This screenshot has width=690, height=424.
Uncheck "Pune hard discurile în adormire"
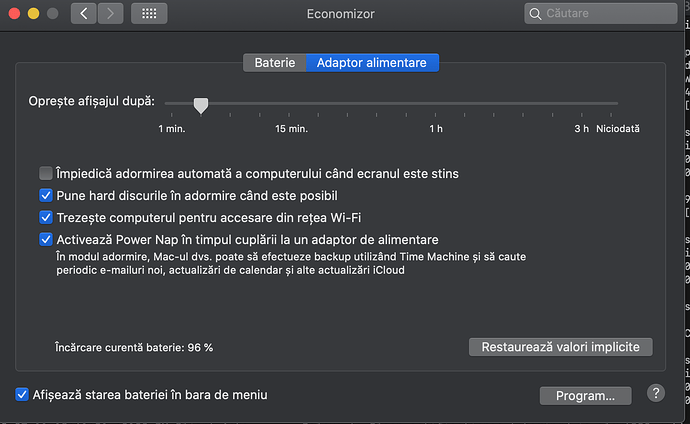coord(46,195)
